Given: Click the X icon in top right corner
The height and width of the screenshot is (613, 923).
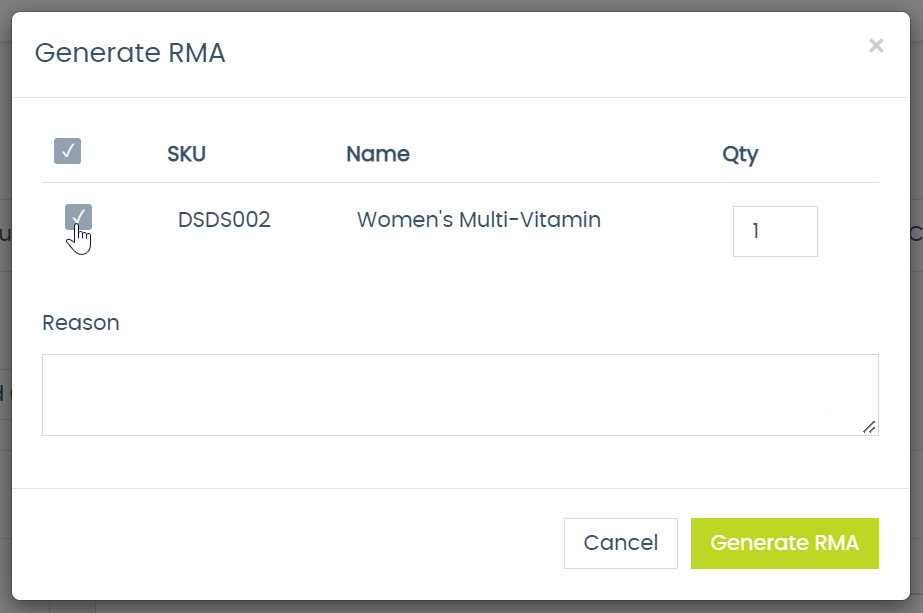Looking at the screenshot, I should pos(876,45).
